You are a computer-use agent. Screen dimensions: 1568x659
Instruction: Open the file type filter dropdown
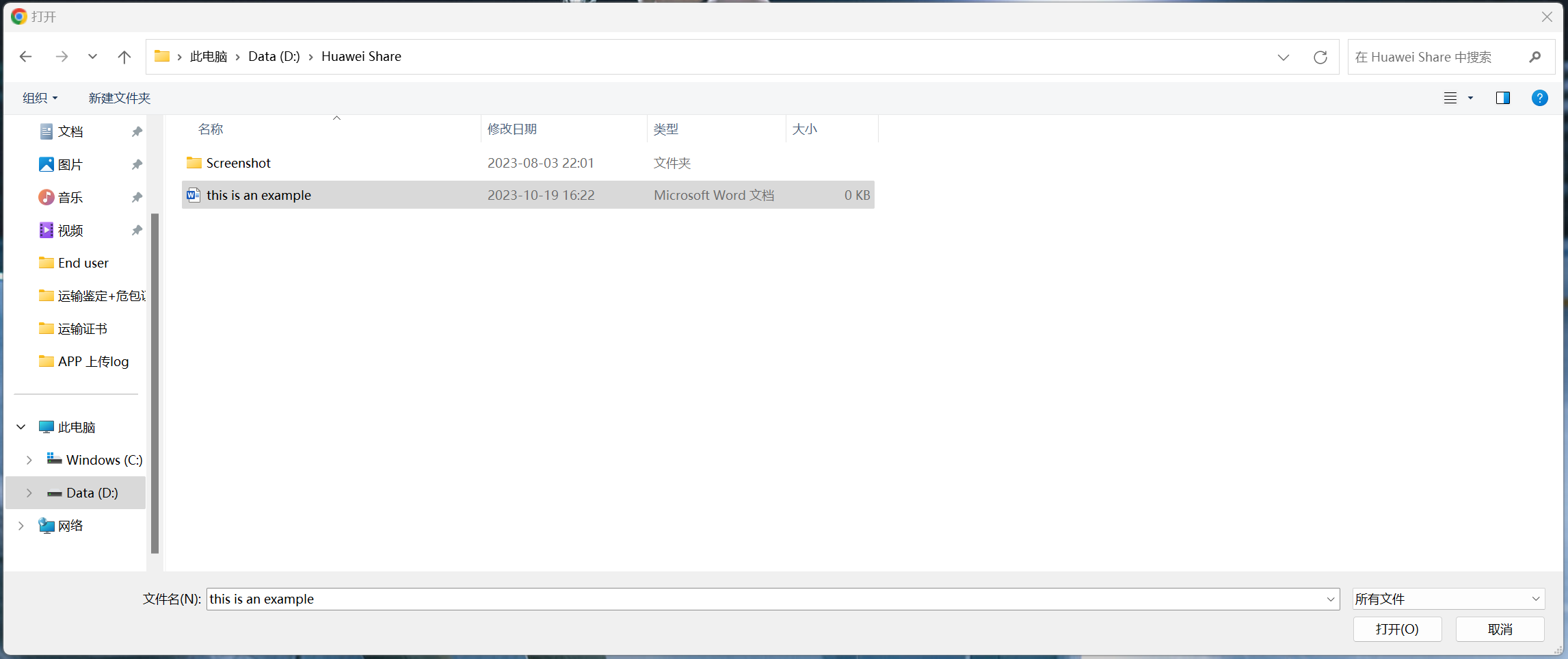pyautogui.click(x=1448, y=599)
